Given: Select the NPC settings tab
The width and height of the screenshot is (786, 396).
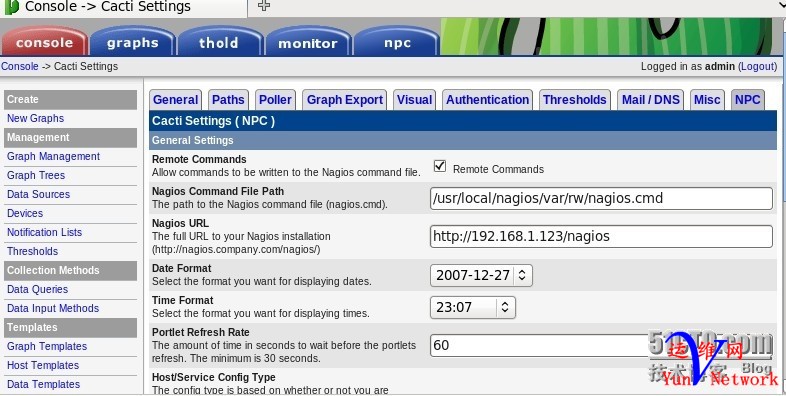Looking at the screenshot, I should pyautogui.click(x=747, y=100).
